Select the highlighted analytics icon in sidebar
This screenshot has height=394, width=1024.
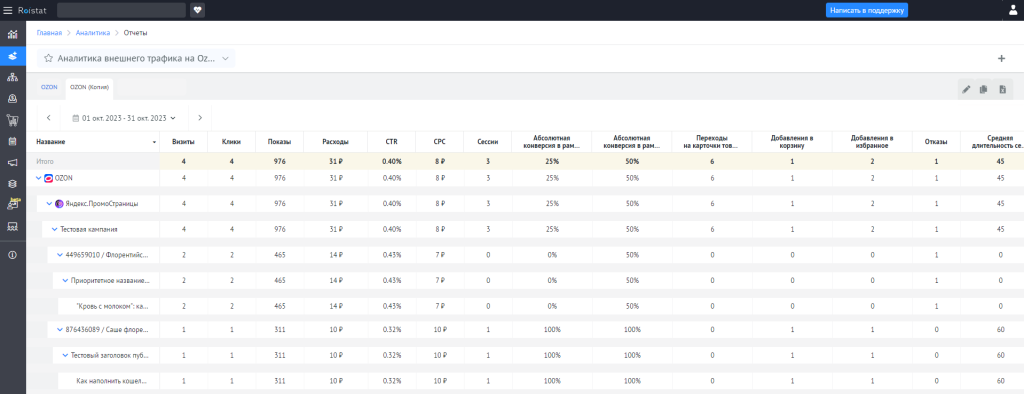[x=12, y=56]
